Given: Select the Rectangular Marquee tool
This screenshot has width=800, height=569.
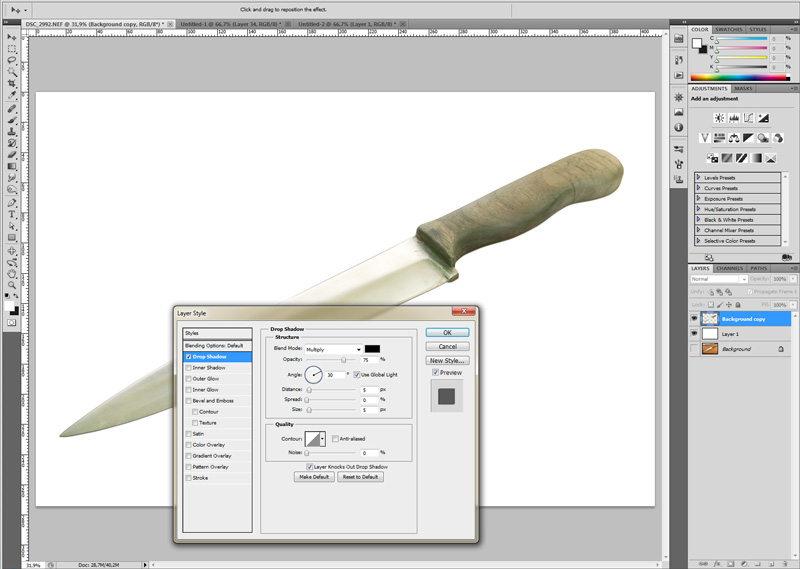Looking at the screenshot, I should 11,49.
